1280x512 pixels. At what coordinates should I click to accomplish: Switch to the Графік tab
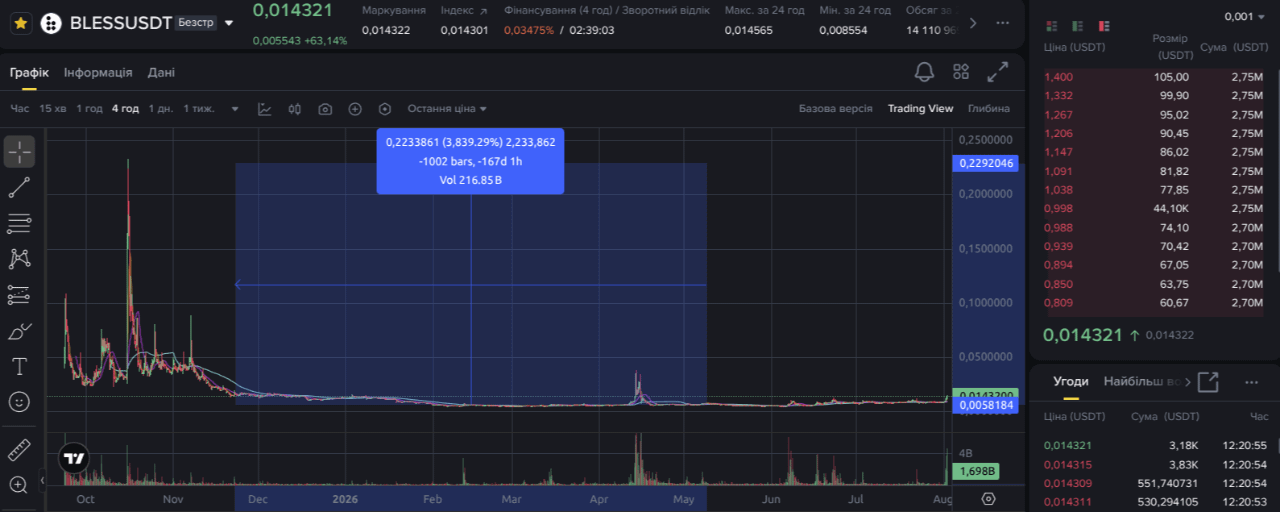click(x=29, y=73)
